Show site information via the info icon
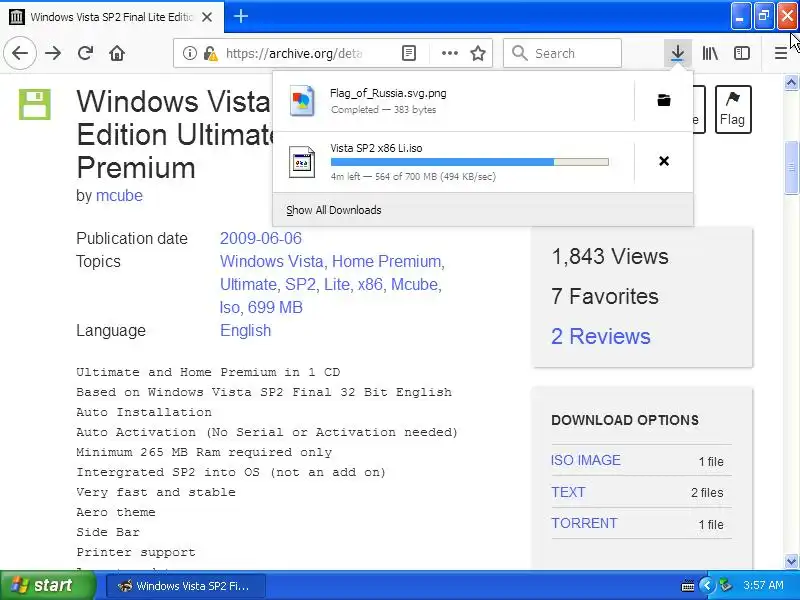 point(189,53)
